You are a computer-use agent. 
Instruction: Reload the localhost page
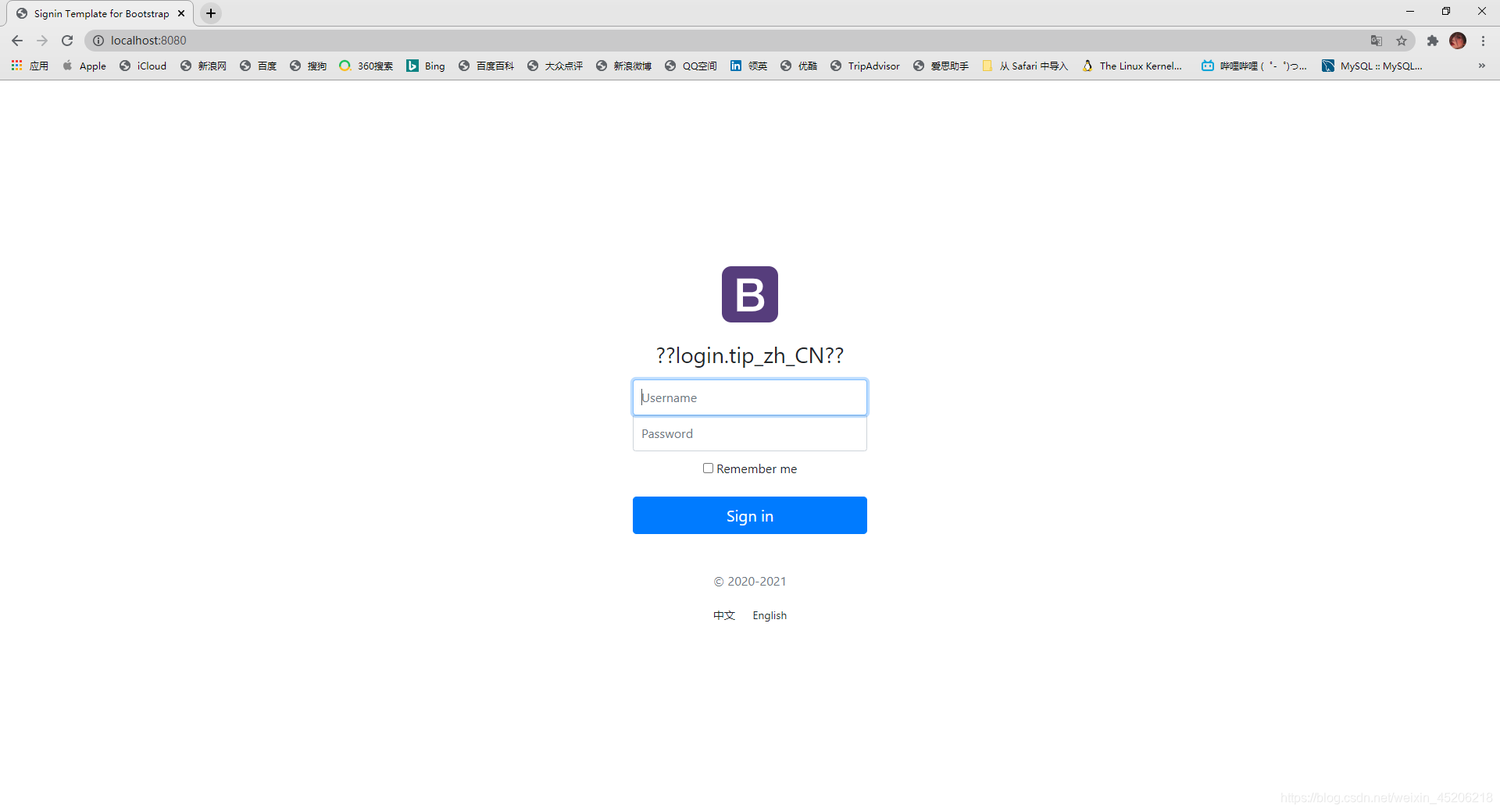(67, 41)
